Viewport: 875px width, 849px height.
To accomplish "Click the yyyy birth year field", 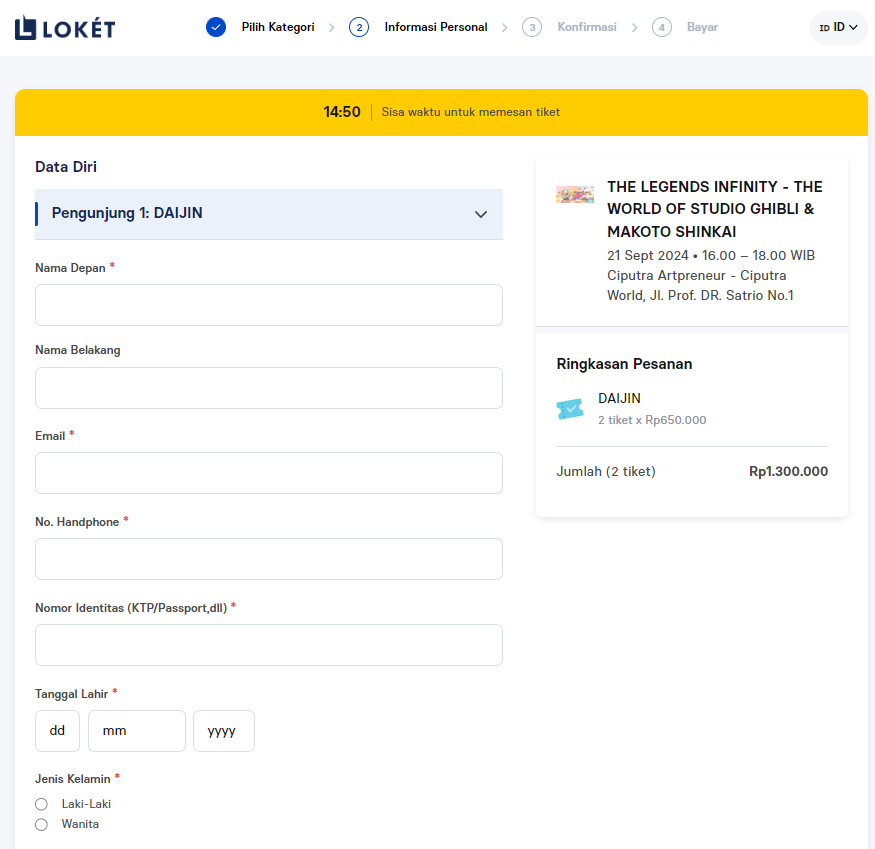I will [224, 731].
